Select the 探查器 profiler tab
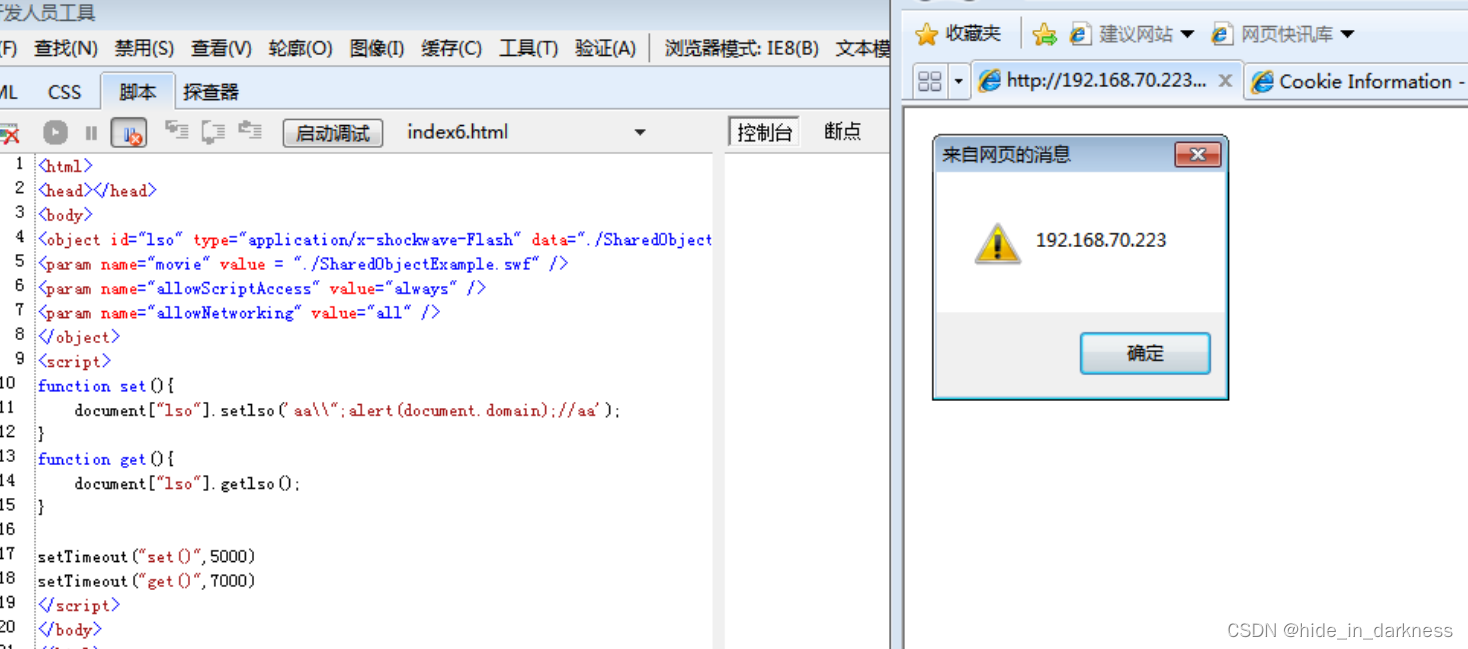The image size is (1468, 649). click(x=211, y=92)
